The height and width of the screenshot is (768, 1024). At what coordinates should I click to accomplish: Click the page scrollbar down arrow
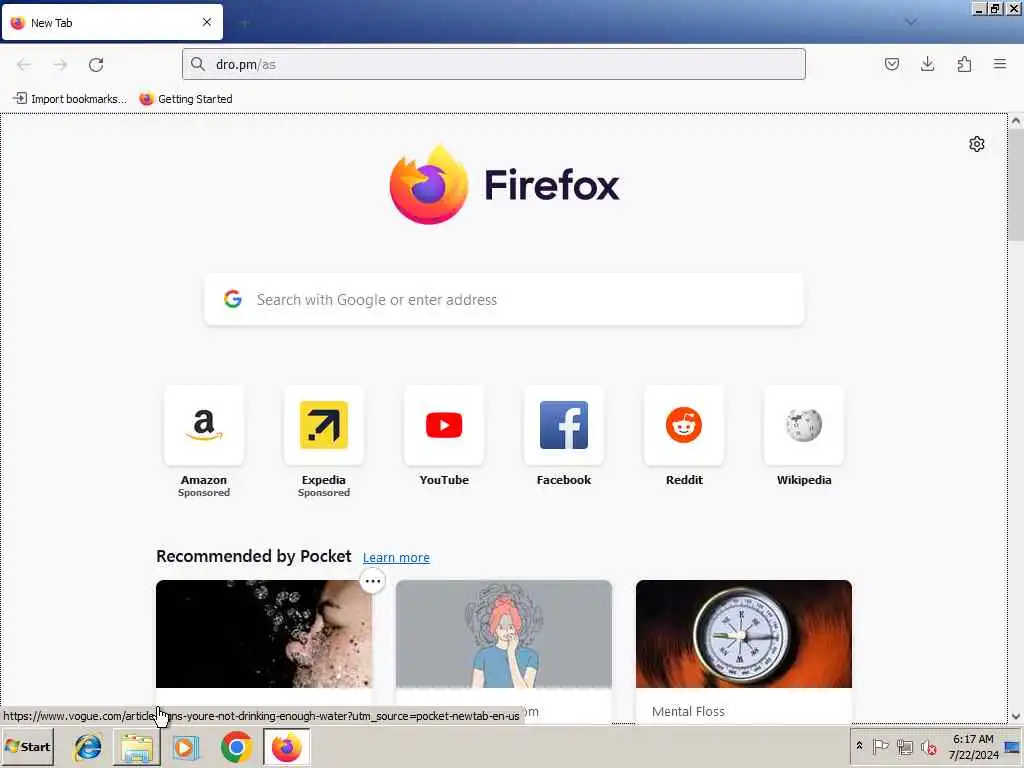(x=1016, y=716)
